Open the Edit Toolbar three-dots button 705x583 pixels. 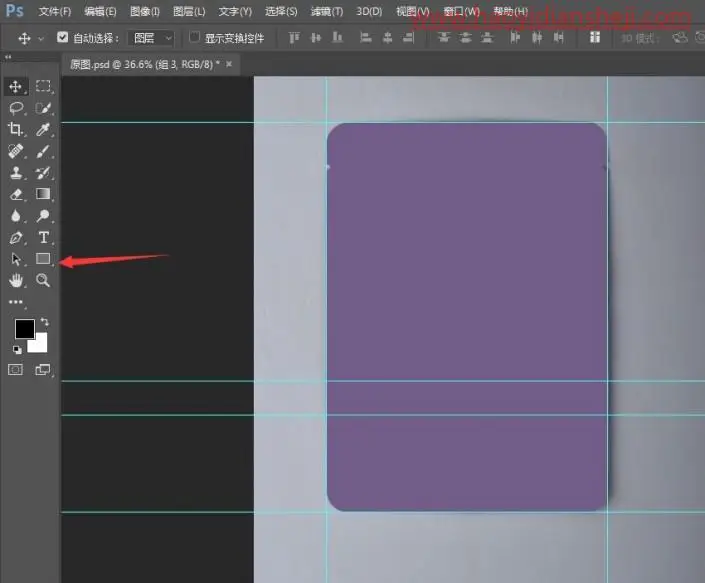tap(16, 302)
